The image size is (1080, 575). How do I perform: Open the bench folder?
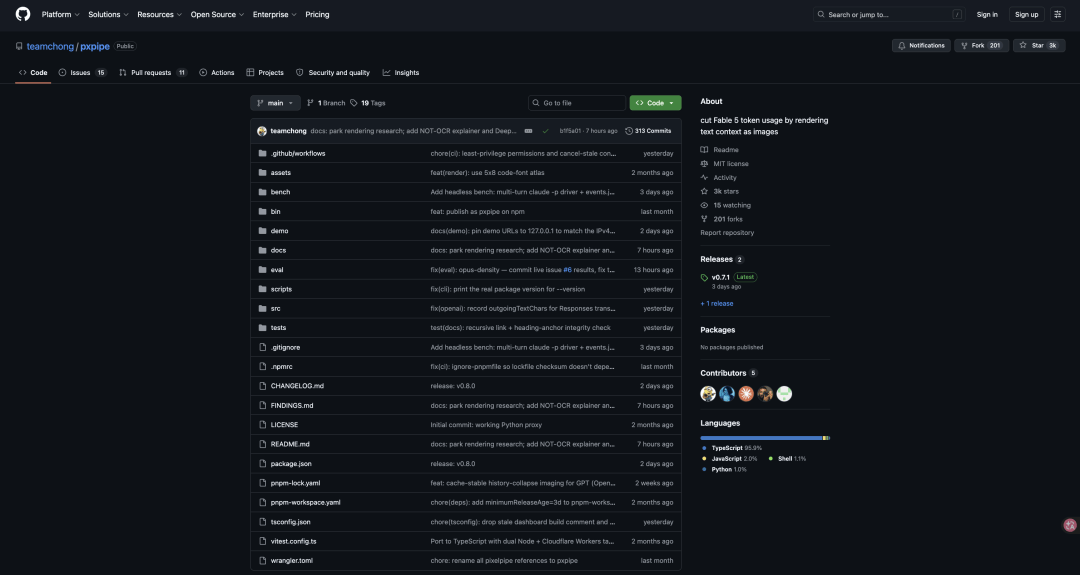(x=280, y=192)
